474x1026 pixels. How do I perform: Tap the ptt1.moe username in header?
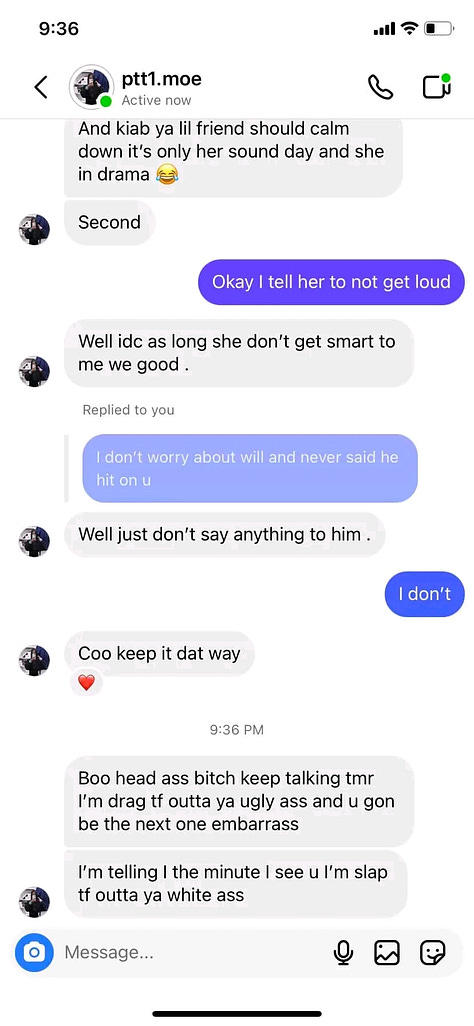click(x=162, y=79)
